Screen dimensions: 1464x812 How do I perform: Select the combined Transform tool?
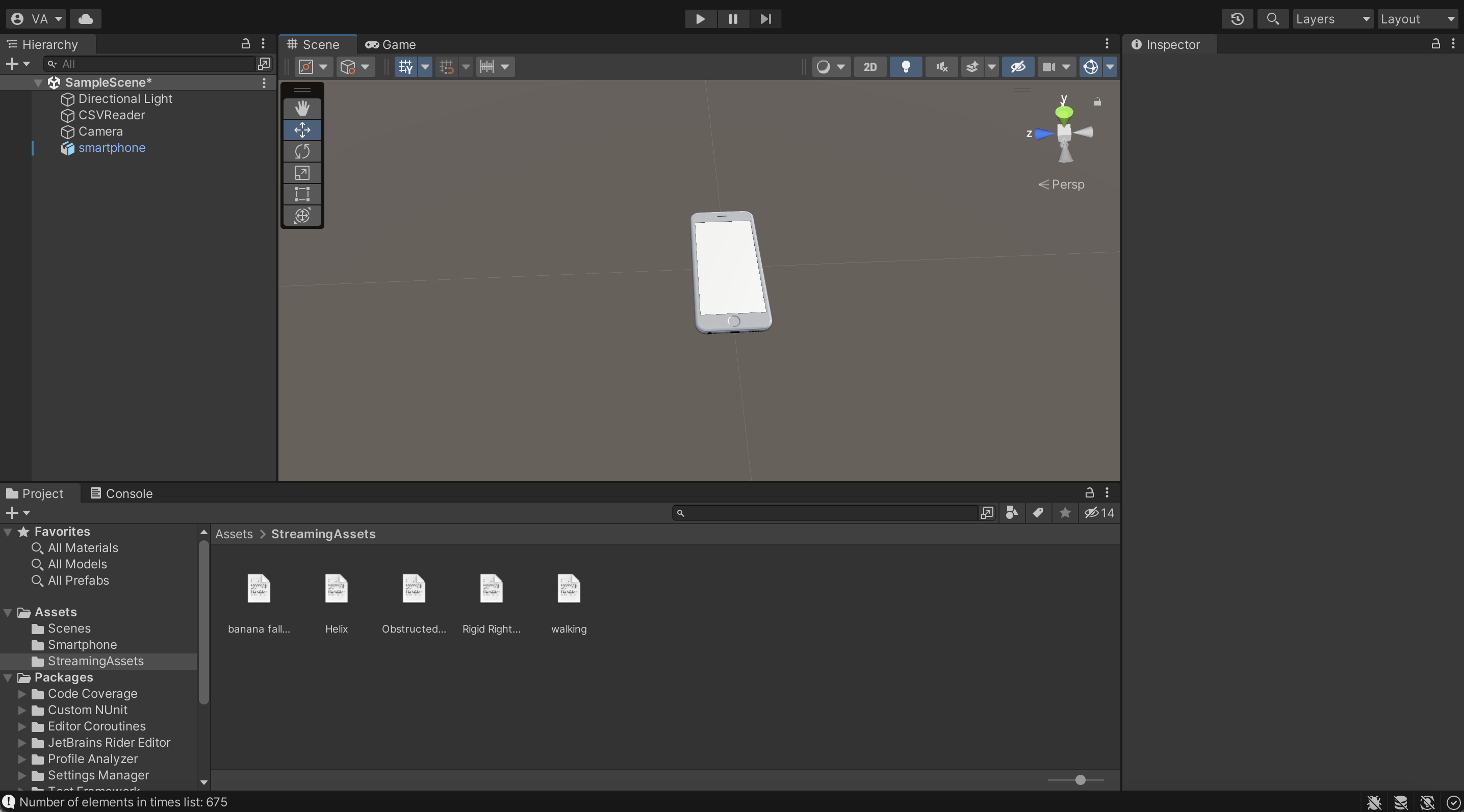(302, 216)
